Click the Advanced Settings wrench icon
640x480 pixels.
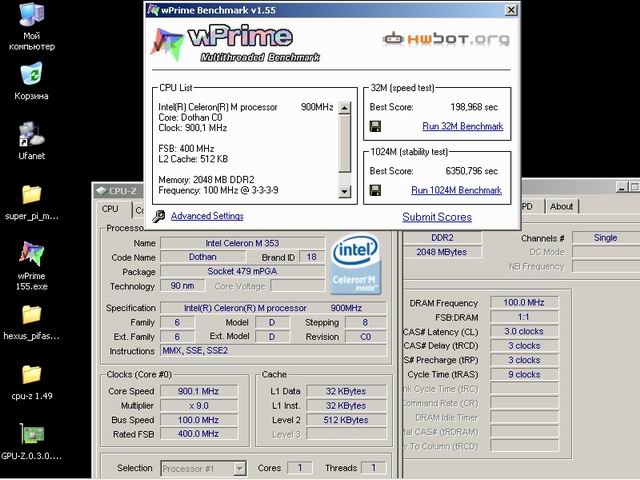(158, 216)
